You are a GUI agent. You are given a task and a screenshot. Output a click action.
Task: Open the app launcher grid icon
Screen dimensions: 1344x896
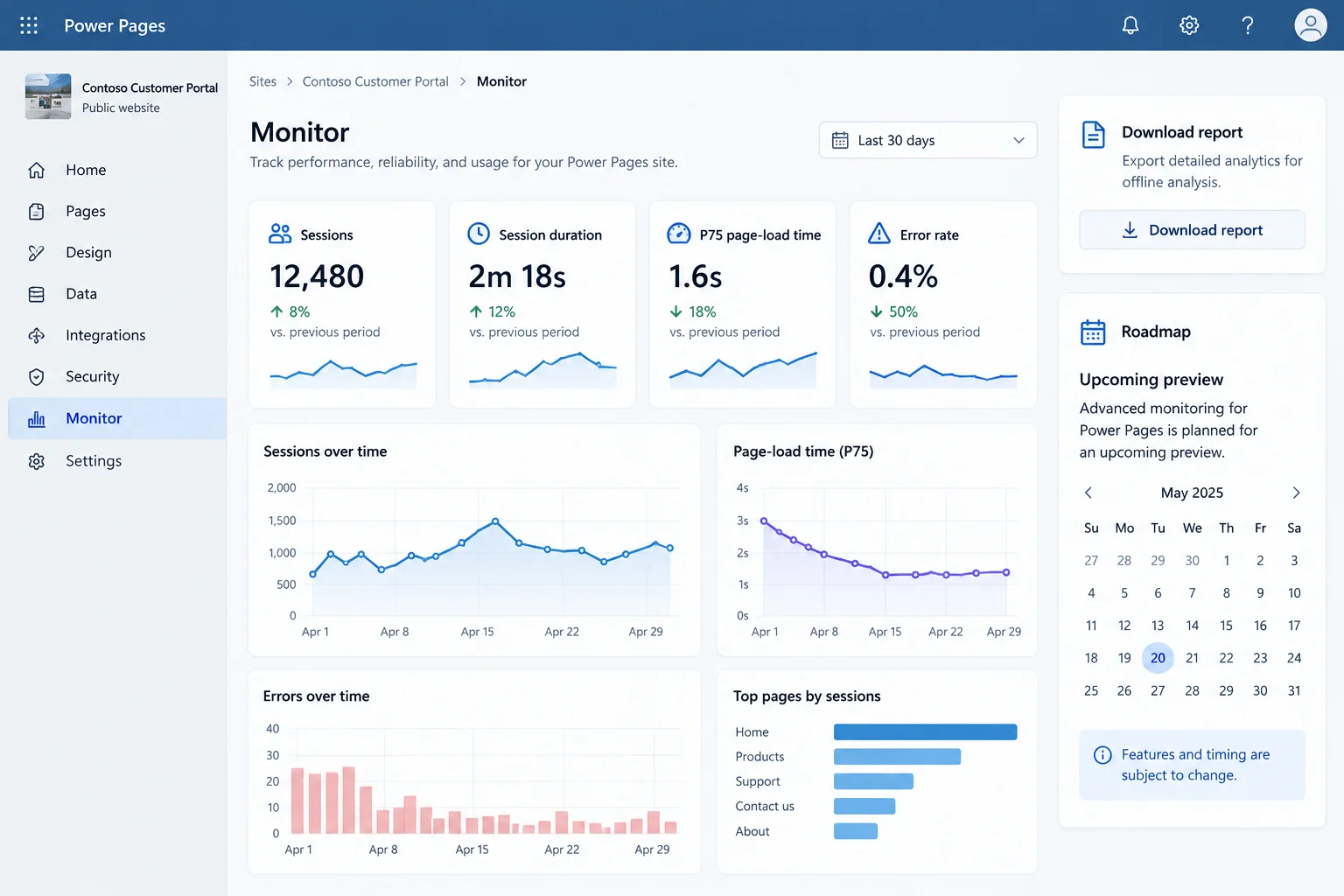point(29,25)
